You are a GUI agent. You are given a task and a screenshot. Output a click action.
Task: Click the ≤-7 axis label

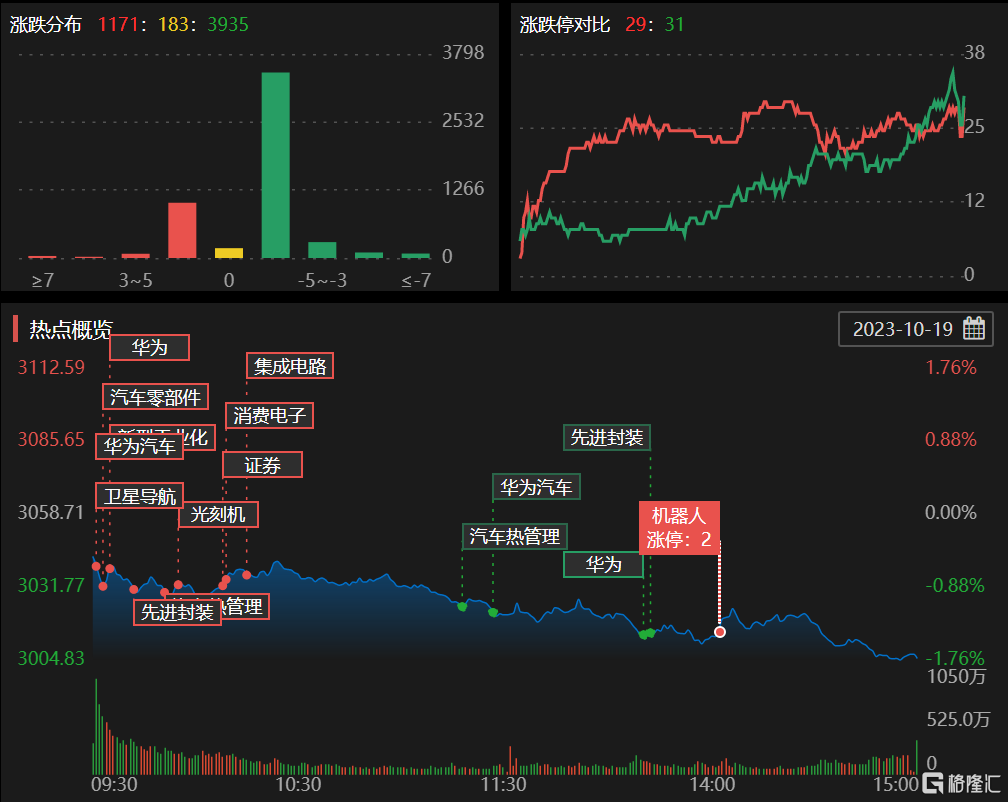tap(416, 280)
